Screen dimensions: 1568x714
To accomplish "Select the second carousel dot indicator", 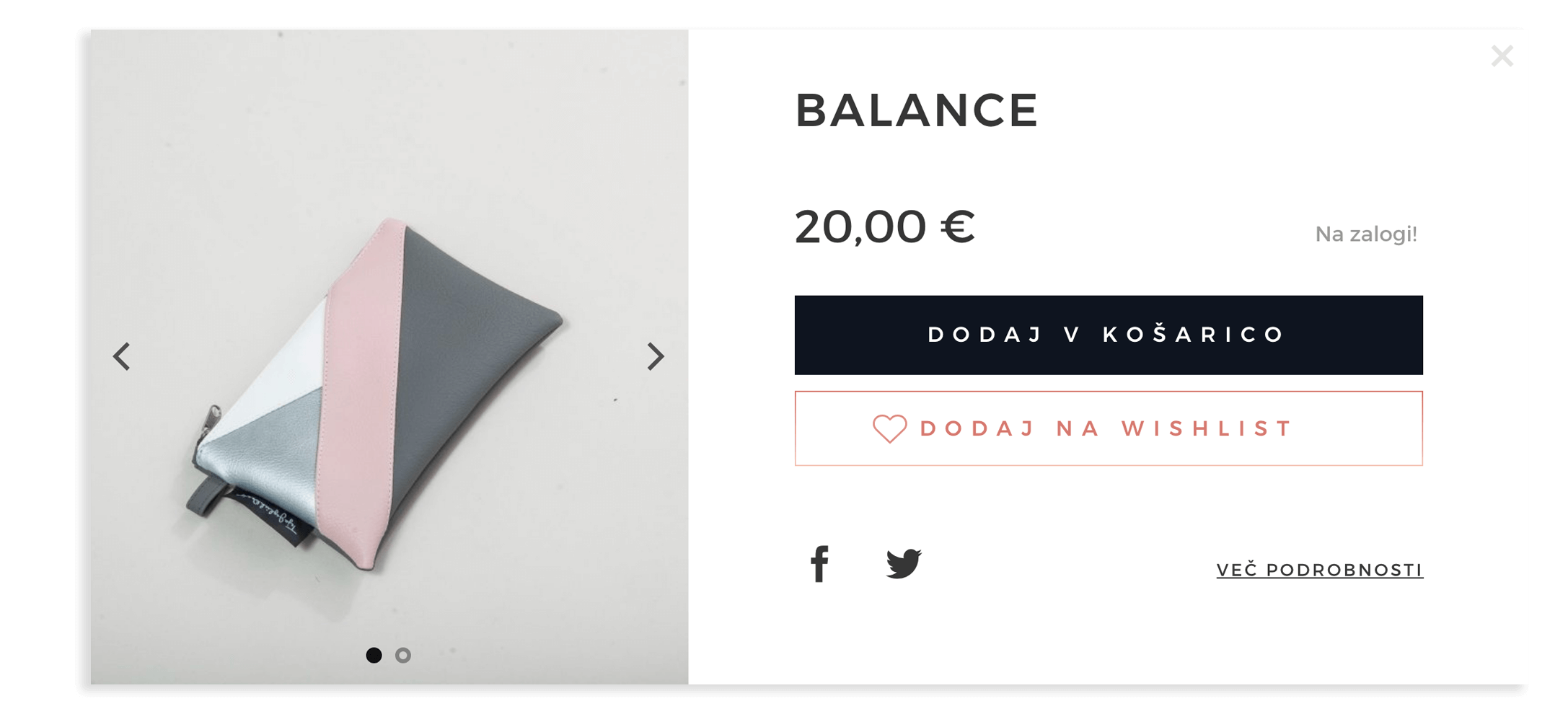I will 403,655.
